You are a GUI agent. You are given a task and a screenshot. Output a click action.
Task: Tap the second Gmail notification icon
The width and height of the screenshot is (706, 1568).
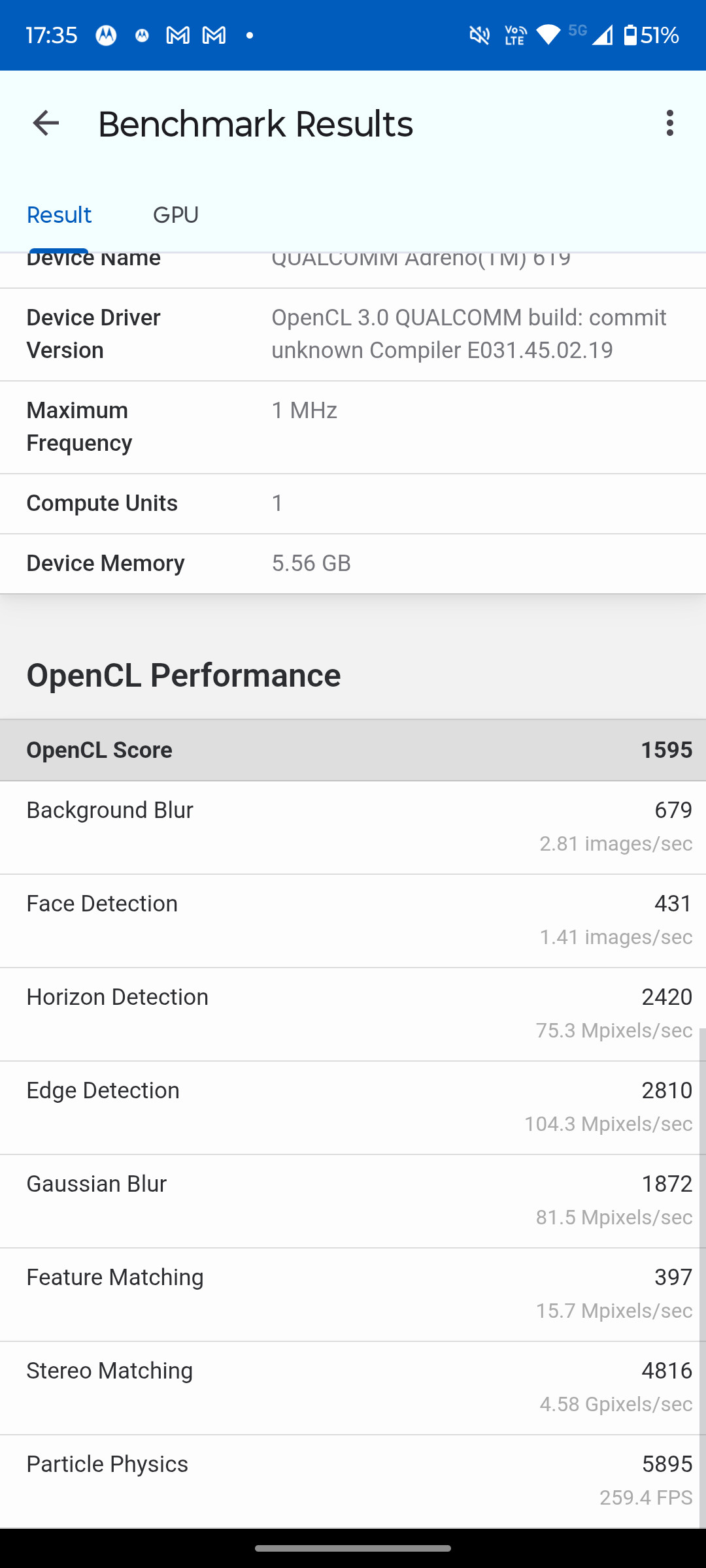[x=214, y=35]
